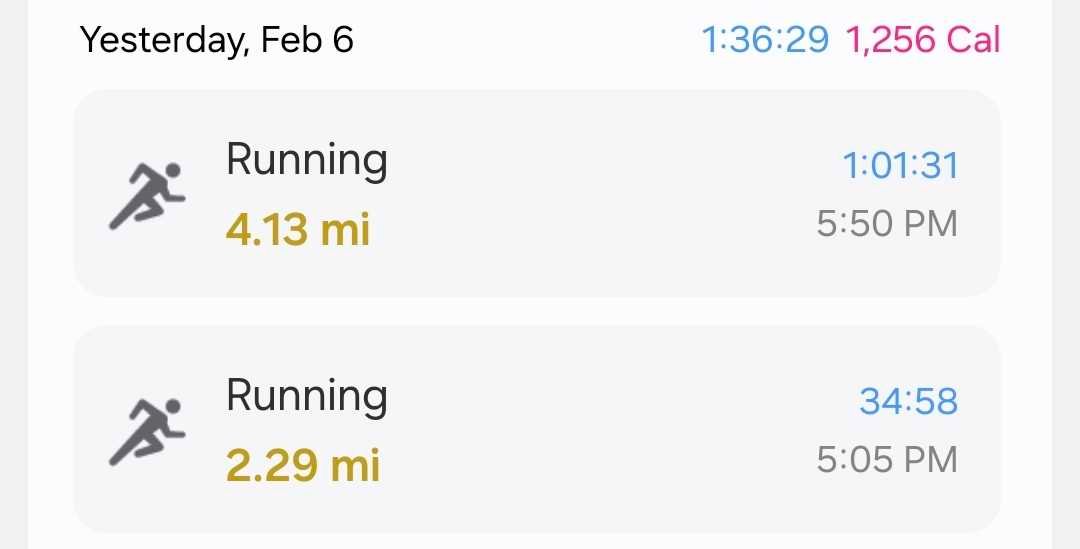
Task: Tap the running figure icon for 4.13 mi workout
Action: 147,196
